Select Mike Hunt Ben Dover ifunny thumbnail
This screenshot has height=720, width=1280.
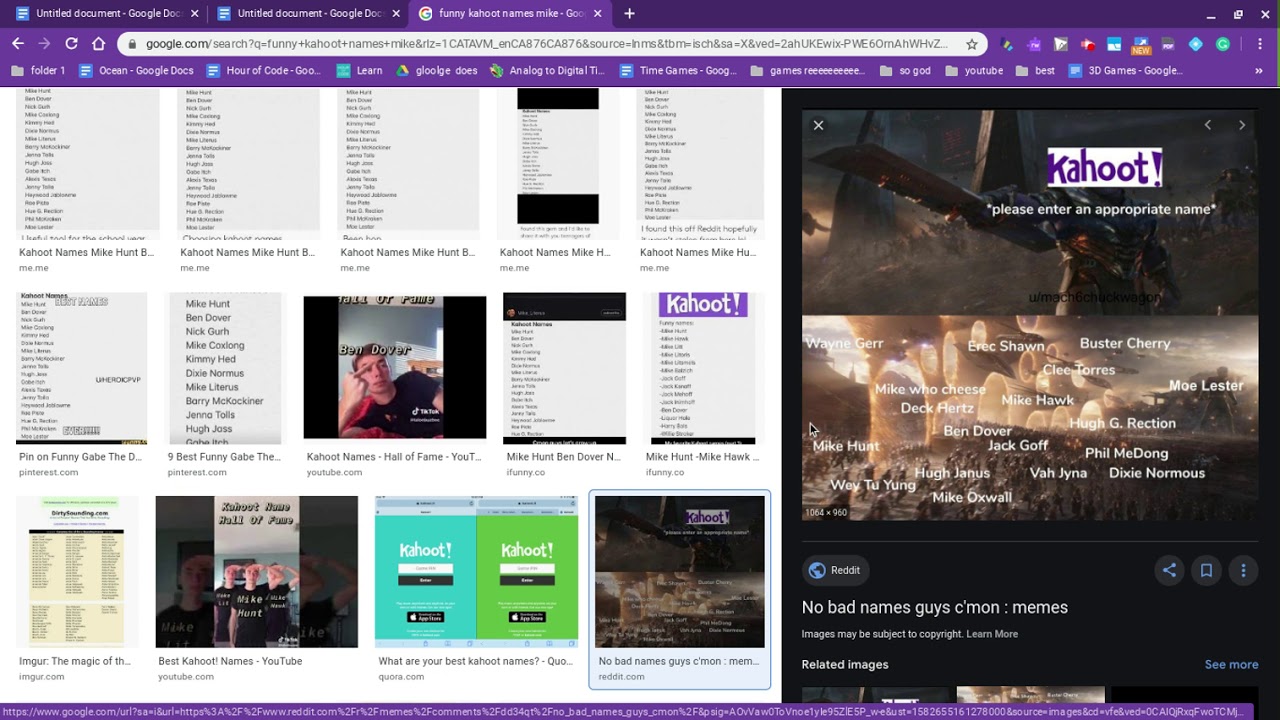[564, 368]
